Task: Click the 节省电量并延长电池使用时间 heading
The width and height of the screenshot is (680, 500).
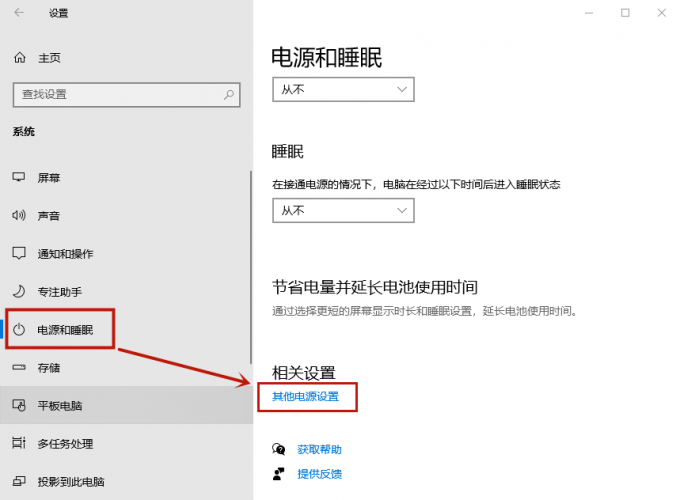Action: coord(375,287)
